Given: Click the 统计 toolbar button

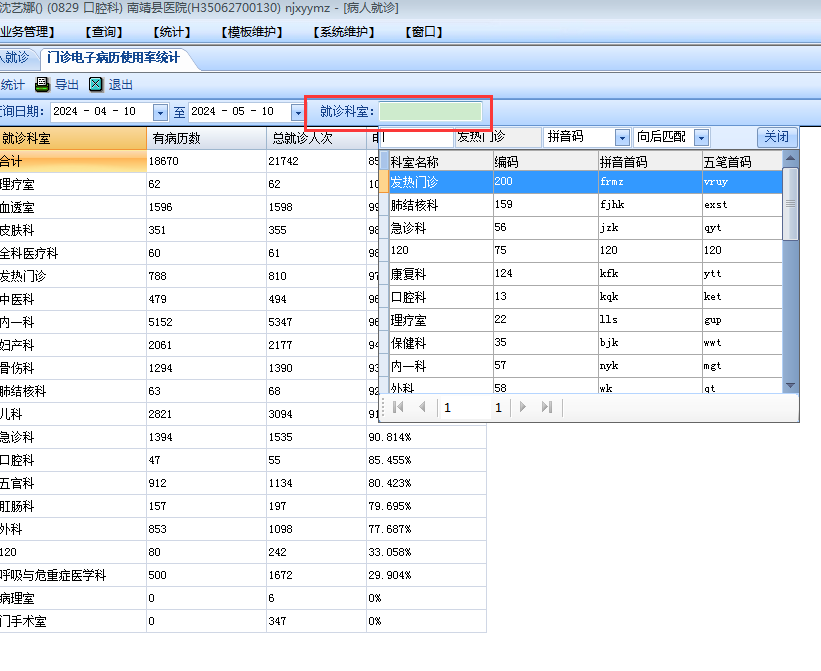Looking at the screenshot, I should point(13,84).
